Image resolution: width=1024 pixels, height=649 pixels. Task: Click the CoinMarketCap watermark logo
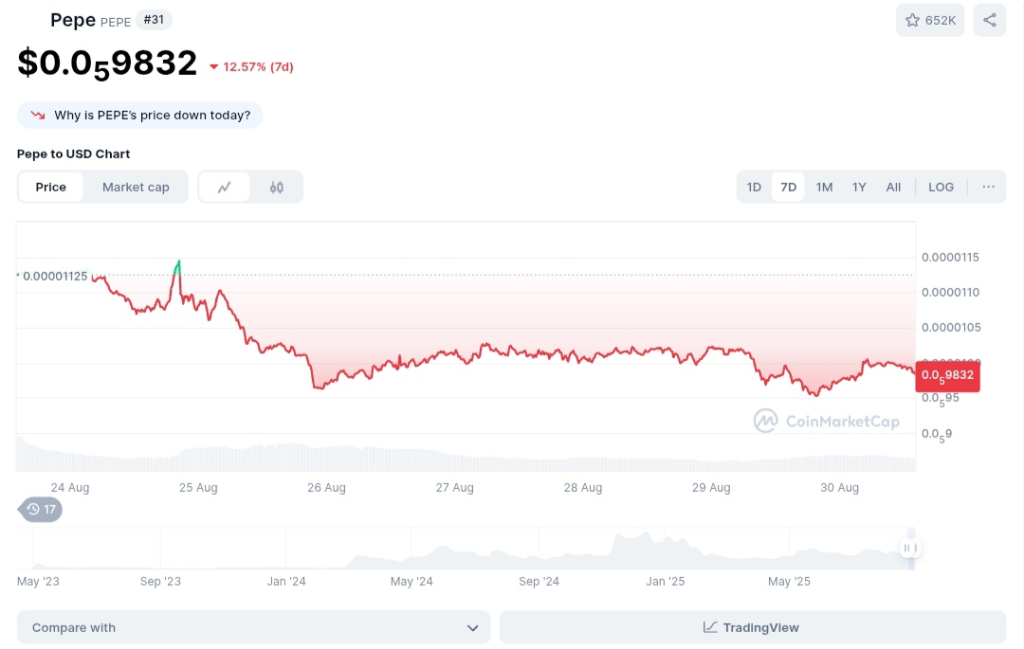pyautogui.click(x=765, y=421)
